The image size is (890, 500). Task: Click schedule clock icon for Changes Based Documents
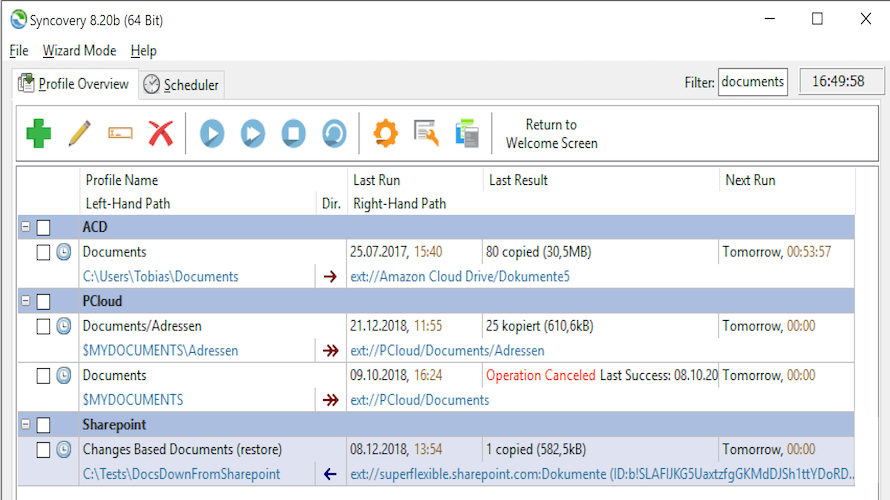click(x=64, y=450)
